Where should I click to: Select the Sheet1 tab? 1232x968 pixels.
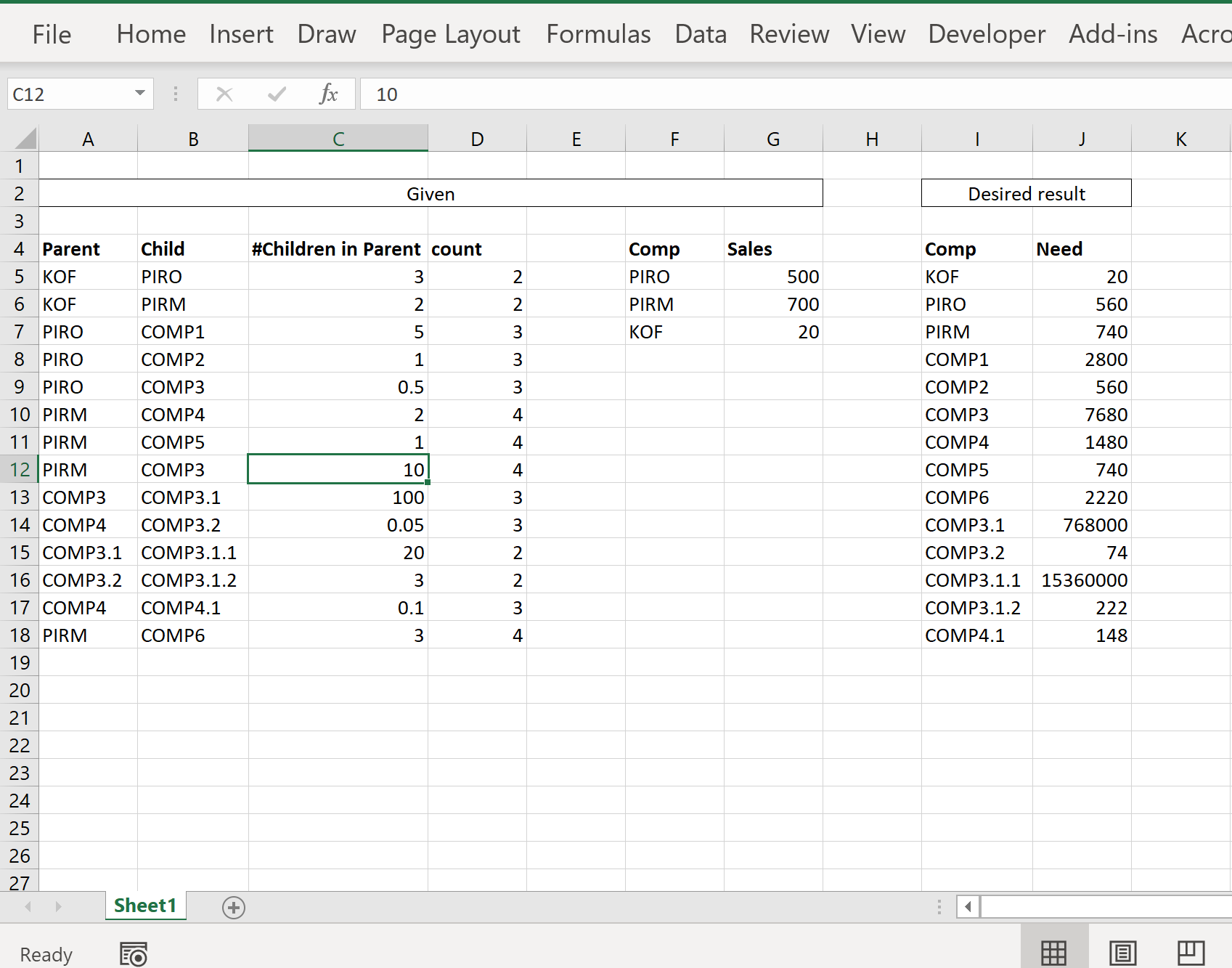point(145,906)
